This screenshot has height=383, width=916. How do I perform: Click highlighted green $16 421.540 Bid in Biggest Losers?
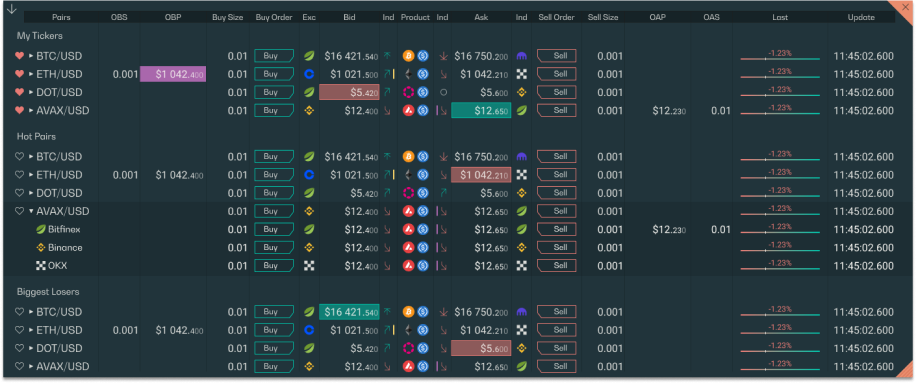pos(349,312)
